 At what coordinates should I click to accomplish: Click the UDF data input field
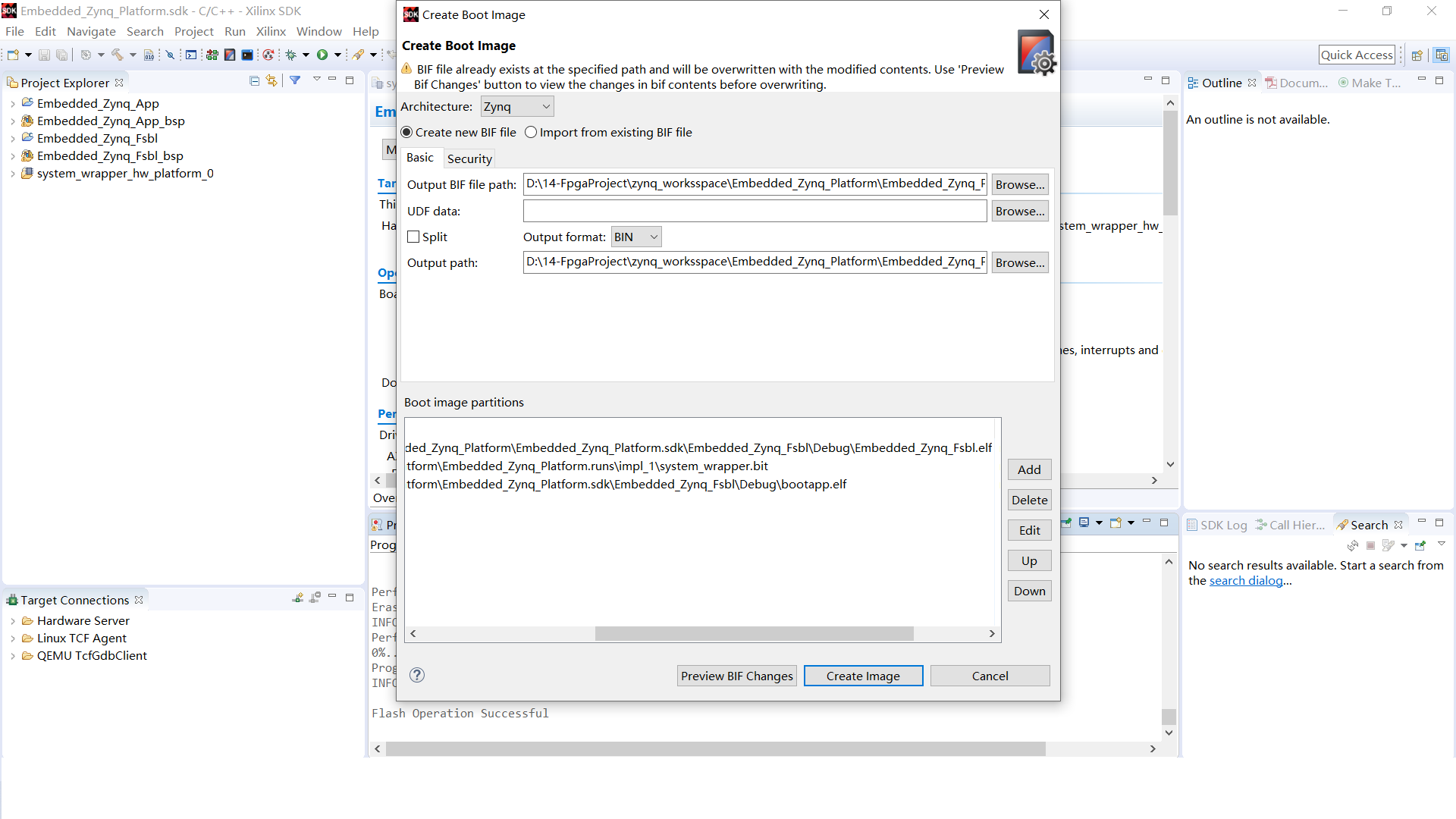(754, 210)
